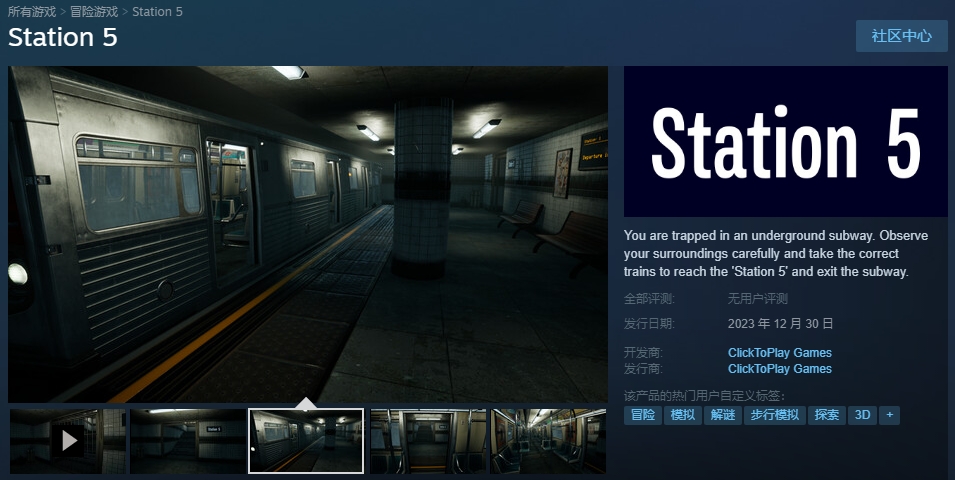
Task: Click the 3D tag
Action: 862,415
